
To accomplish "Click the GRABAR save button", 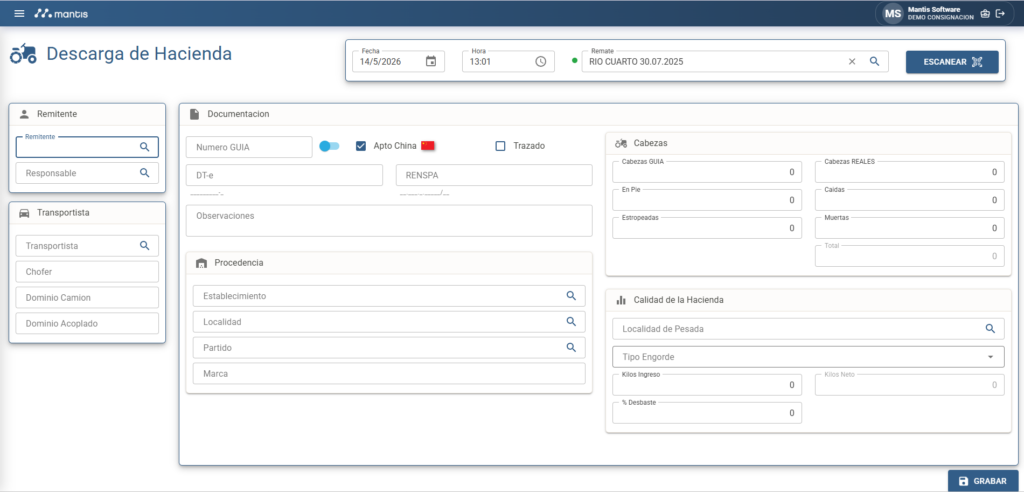I will [x=982, y=481].
